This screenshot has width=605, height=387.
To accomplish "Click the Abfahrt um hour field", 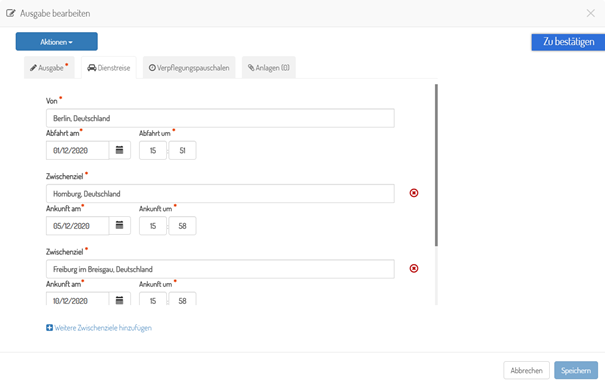I will coord(153,150).
